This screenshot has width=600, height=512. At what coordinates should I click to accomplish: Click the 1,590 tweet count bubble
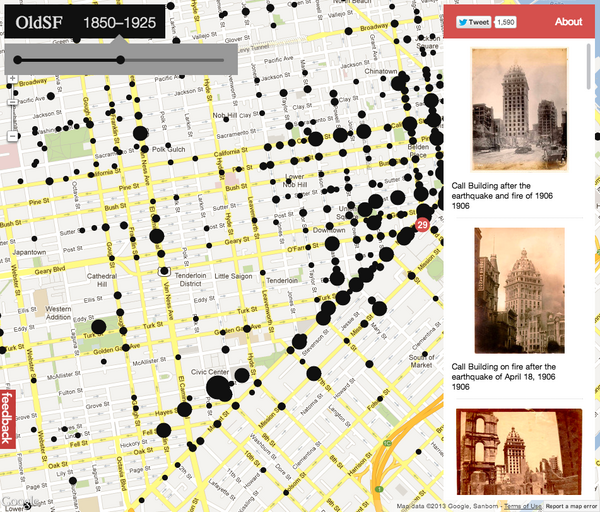(505, 22)
